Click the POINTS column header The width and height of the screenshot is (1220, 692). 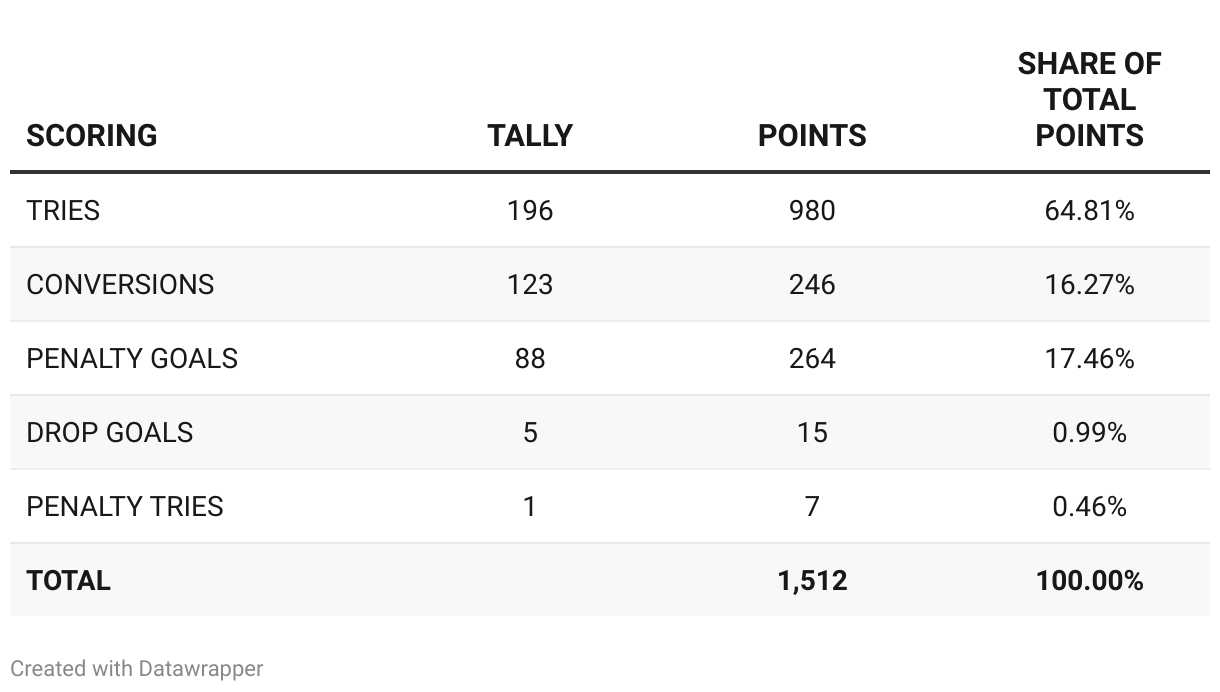coord(811,136)
